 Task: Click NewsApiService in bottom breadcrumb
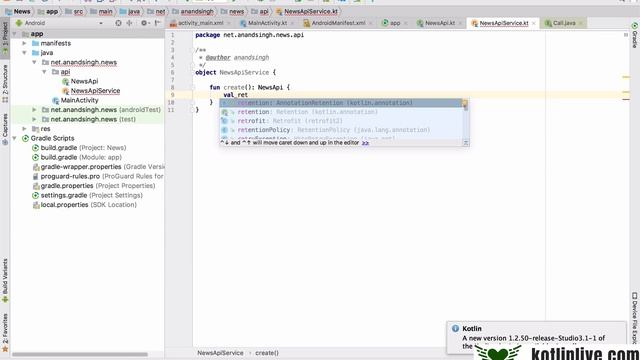point(220,353)
